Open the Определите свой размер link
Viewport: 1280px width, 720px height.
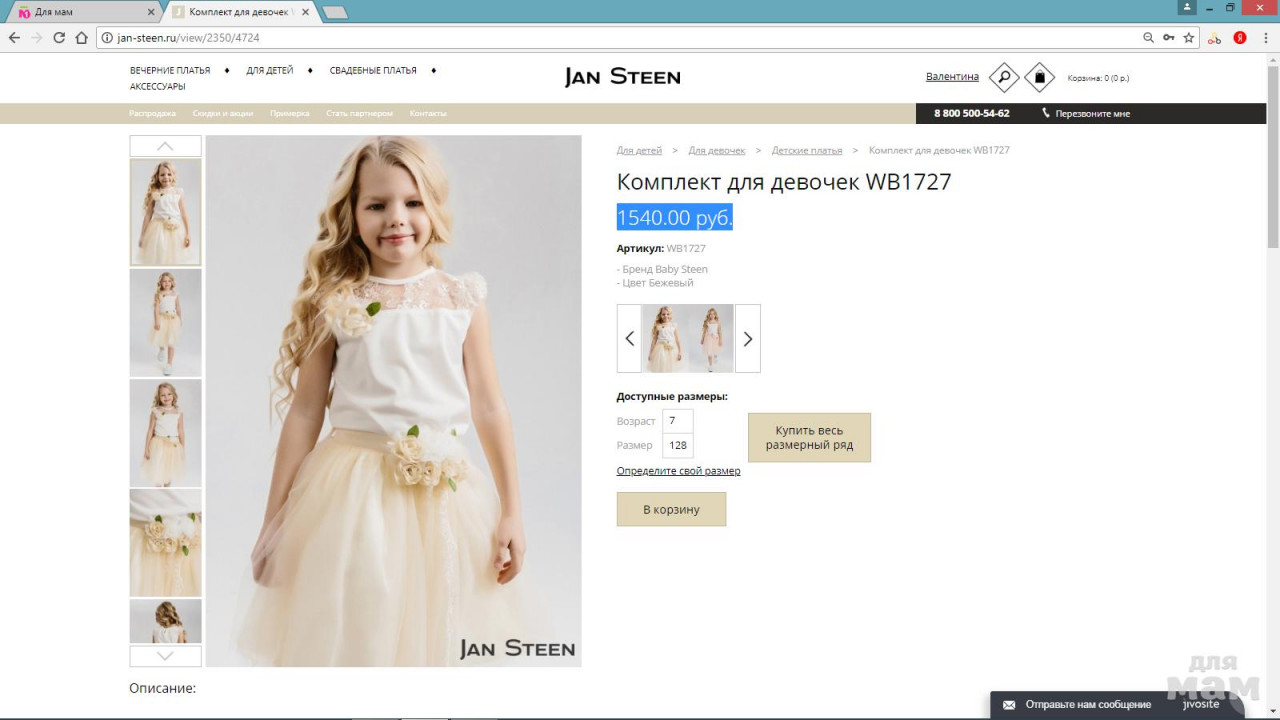click(678, 471)
